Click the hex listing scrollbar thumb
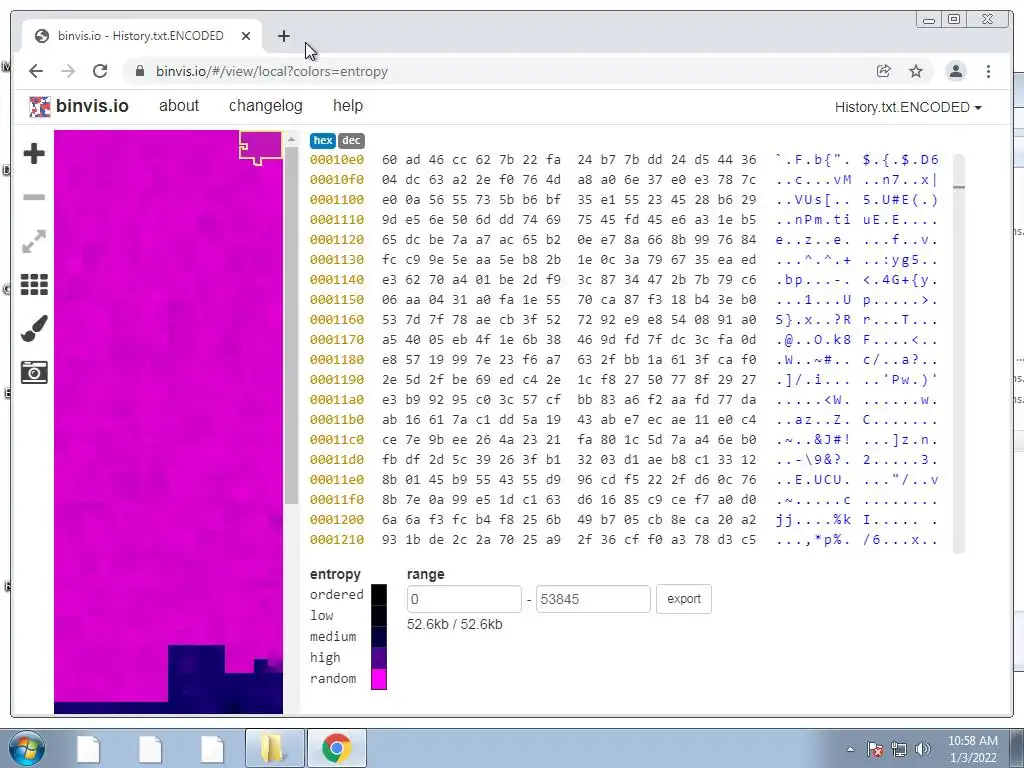1024x768 pixels. point(959,187)
